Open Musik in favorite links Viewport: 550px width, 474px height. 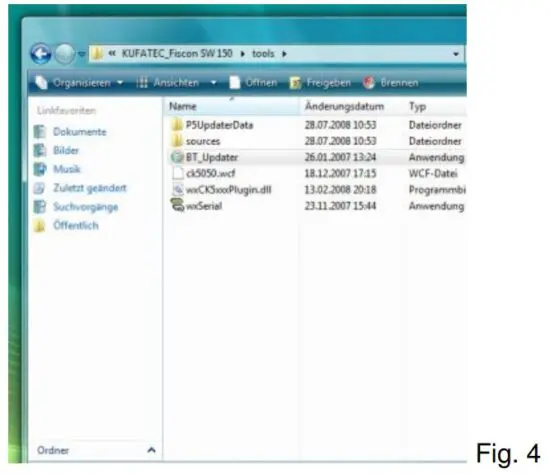tap(67, 169)
